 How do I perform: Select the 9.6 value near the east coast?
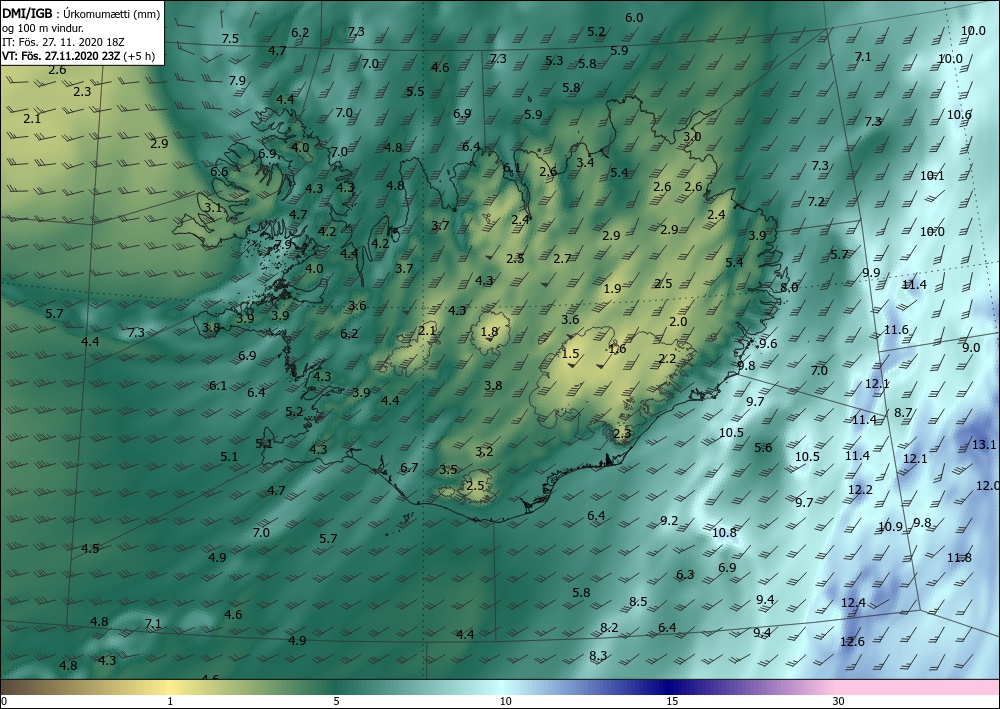768,344
